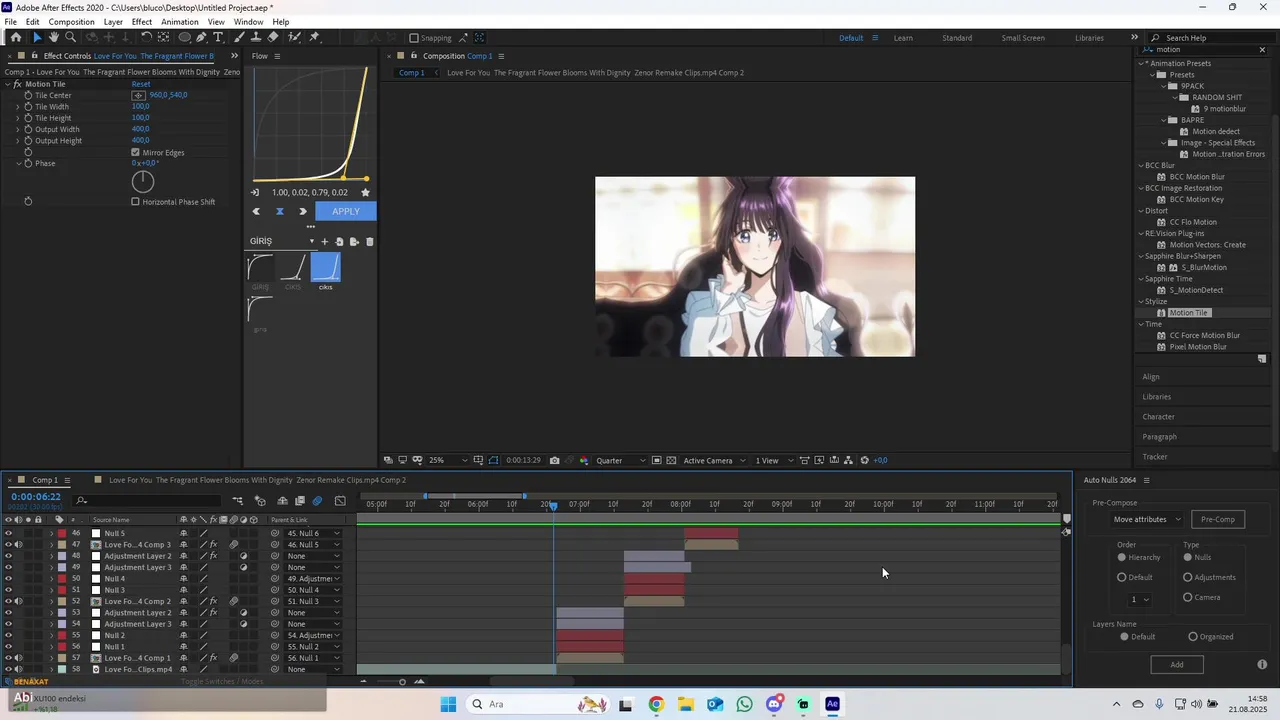
Task: Click the star favorite icon in Flow
Action: click(365, 192)
